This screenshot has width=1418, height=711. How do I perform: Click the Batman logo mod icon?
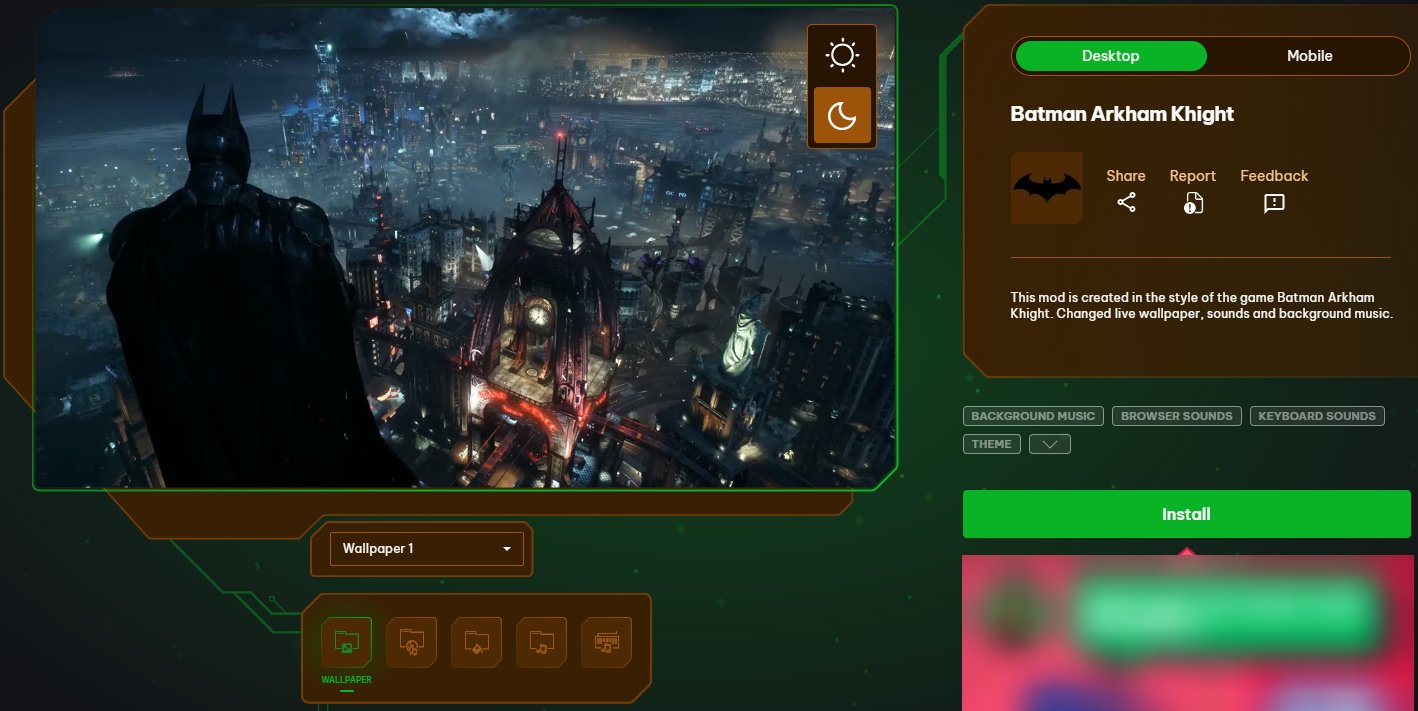(1046, 188)
